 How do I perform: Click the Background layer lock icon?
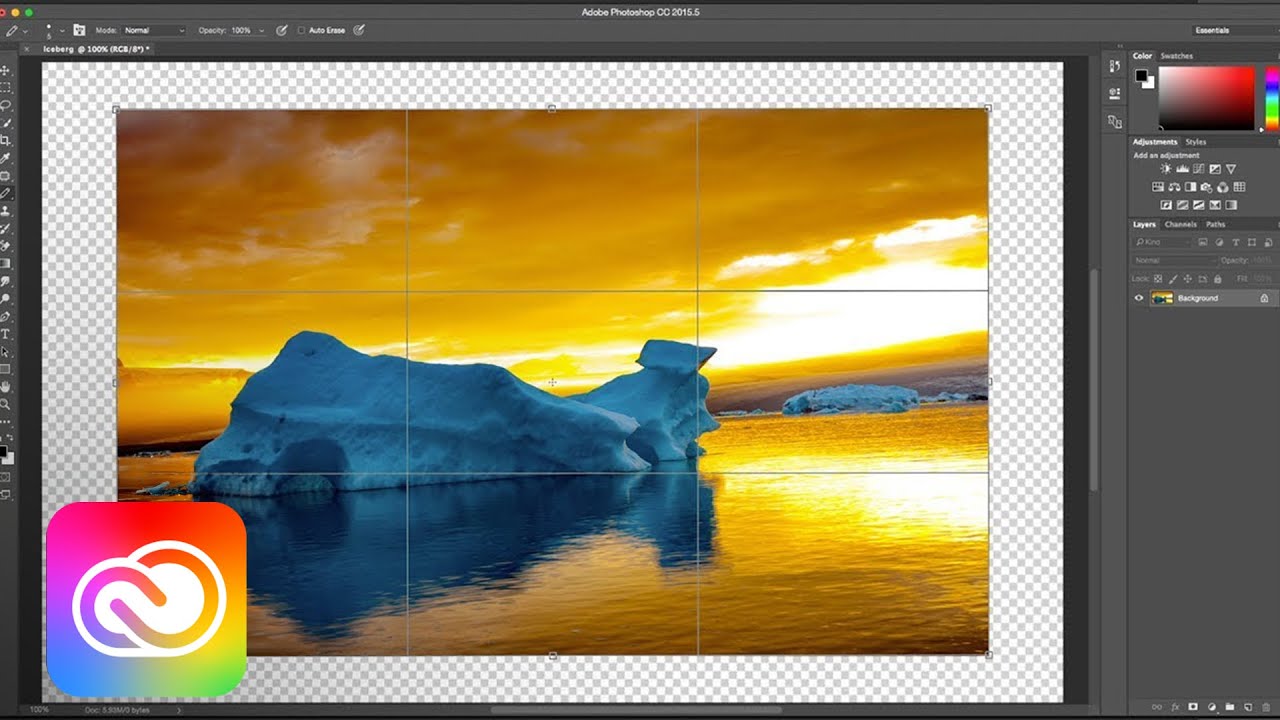[1264, 298]
